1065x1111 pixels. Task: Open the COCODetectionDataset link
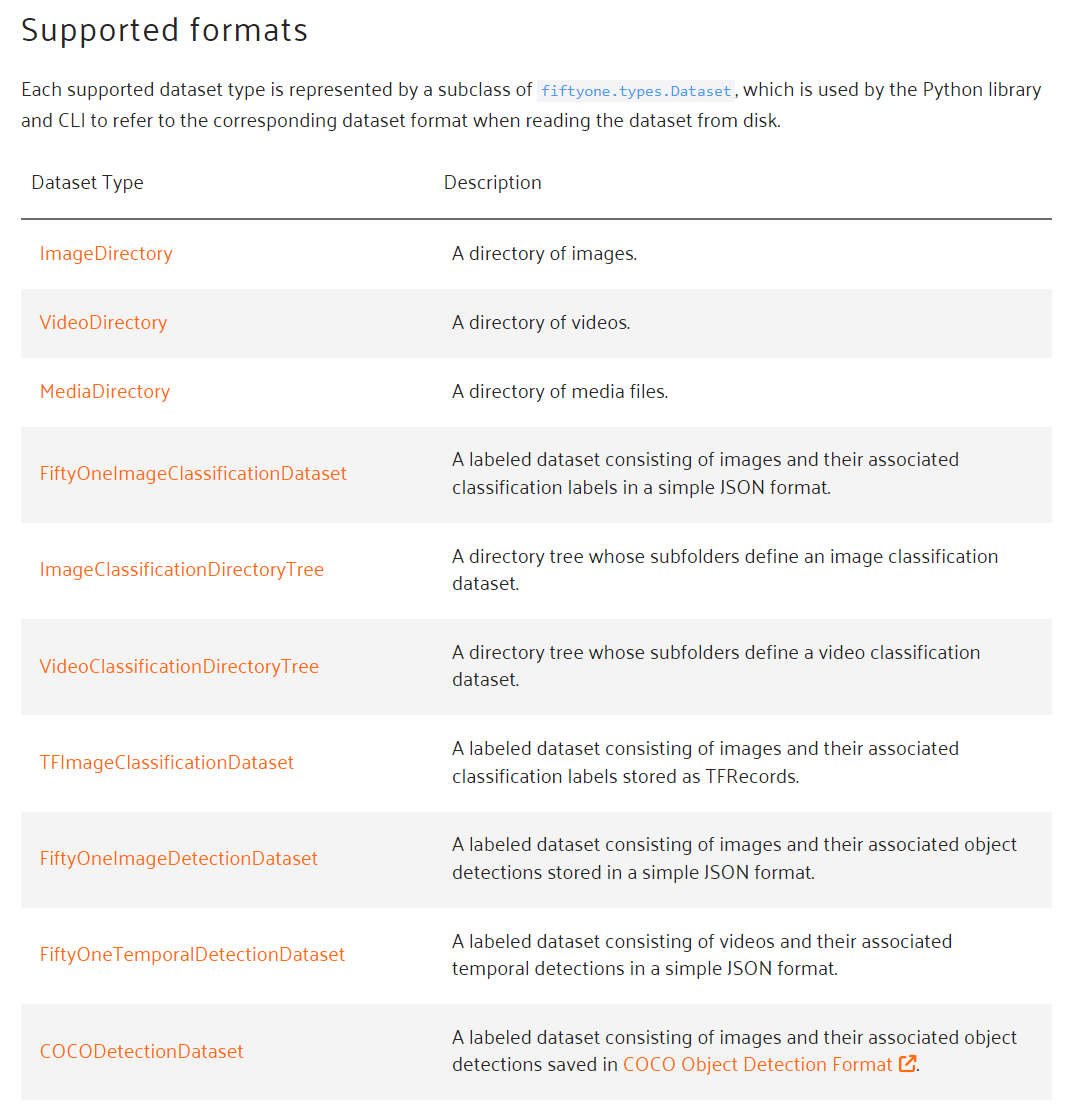coord(142,1052)
